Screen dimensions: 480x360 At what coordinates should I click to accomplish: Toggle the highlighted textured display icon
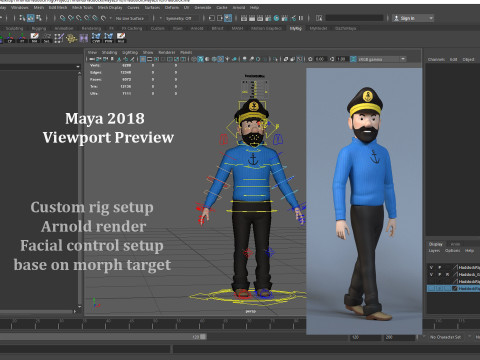click(220, 59)
